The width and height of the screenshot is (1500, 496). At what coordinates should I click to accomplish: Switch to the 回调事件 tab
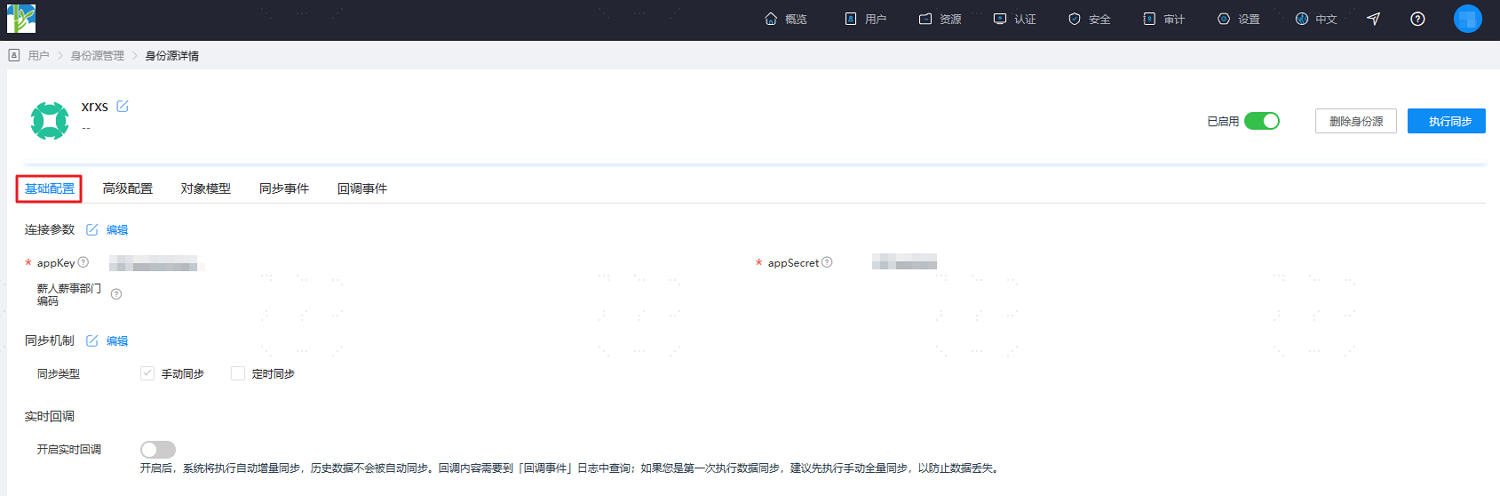[x=362, y=188]
